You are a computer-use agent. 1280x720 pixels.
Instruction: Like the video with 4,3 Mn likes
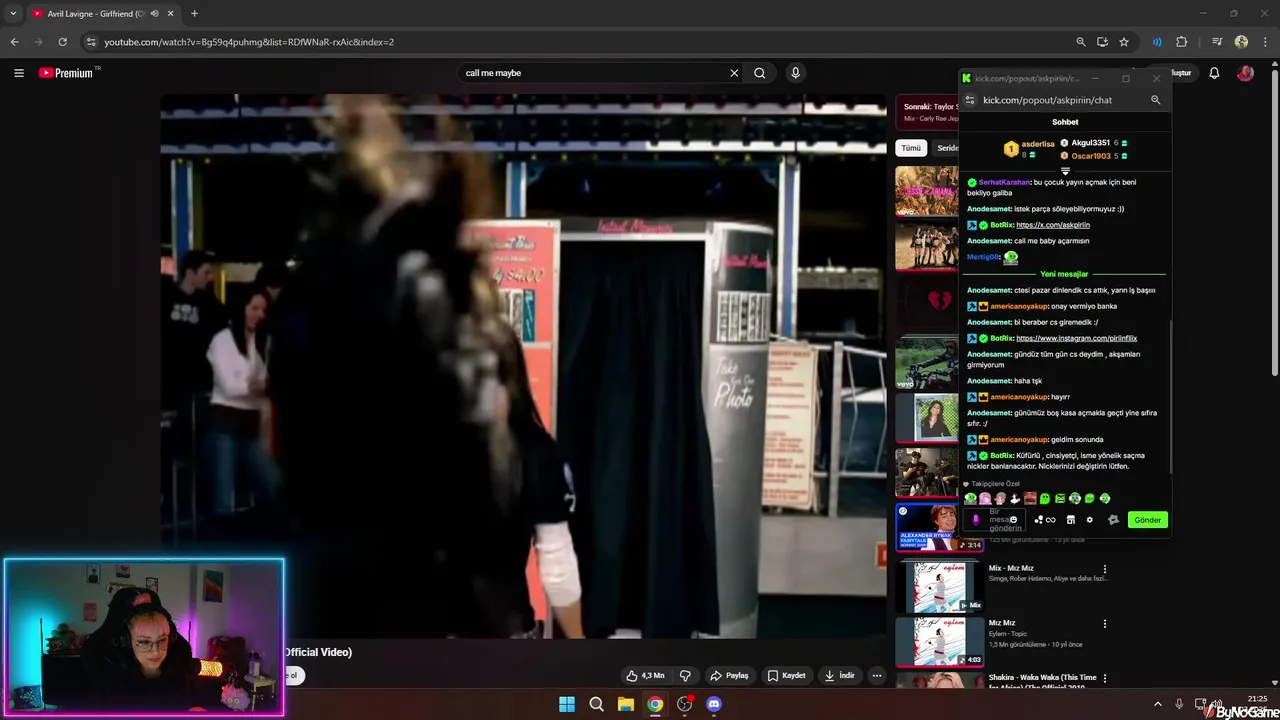645,676
